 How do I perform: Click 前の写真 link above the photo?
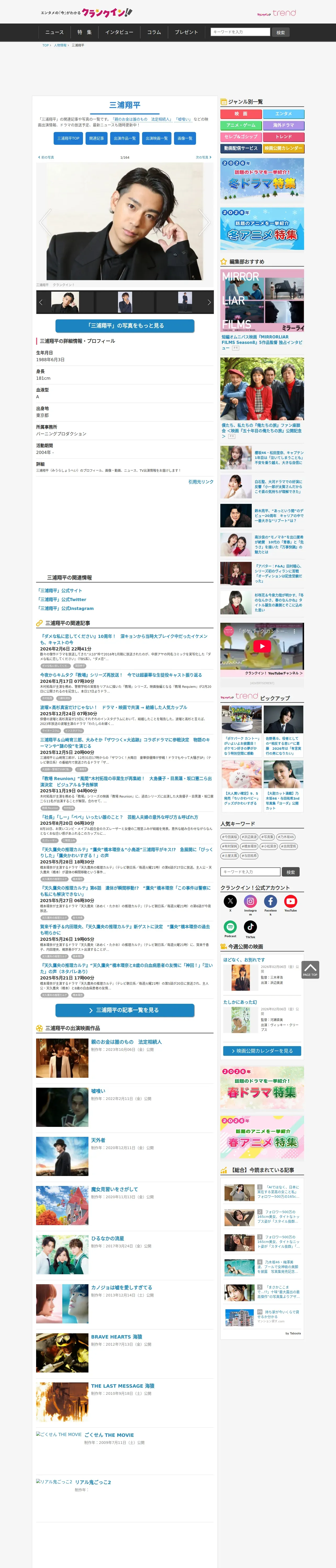coord(46,157)
